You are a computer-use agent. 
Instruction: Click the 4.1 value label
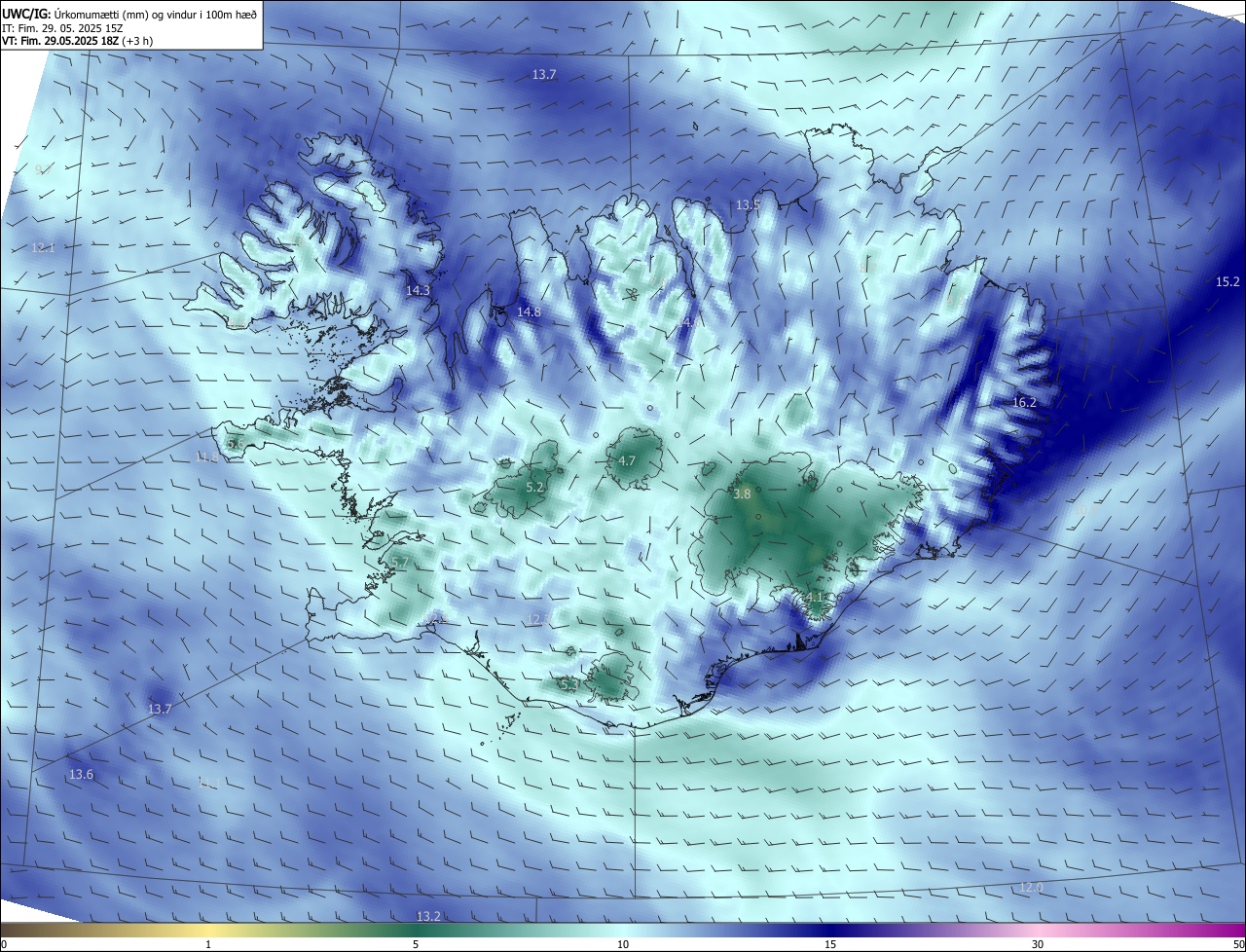tap(816, 597)
